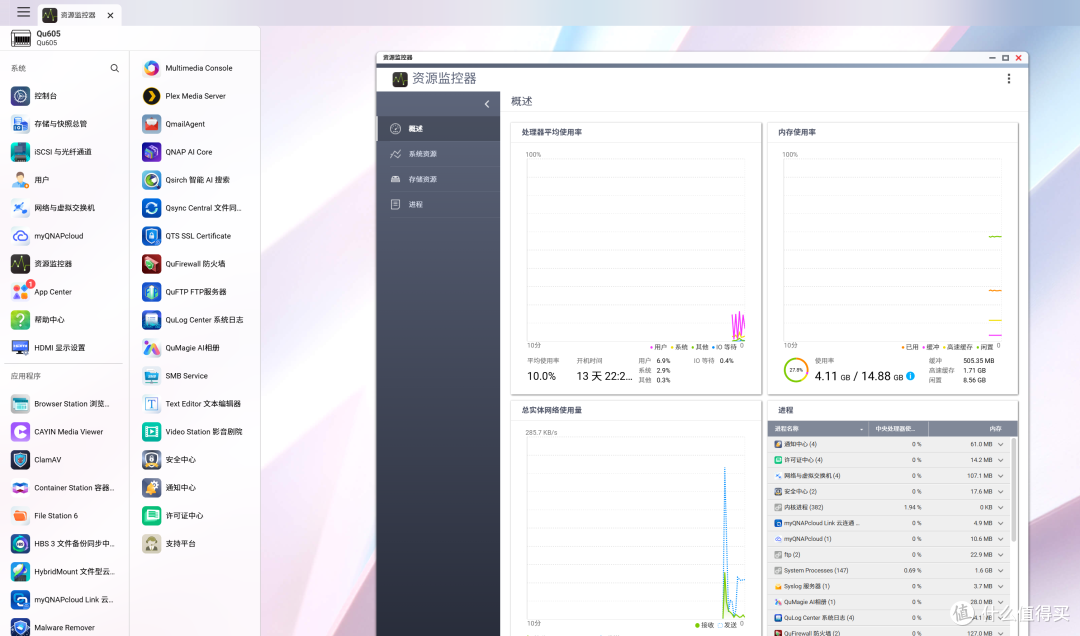Image resolution: width=1080 pixels, height=636 pixels.
Task: Search the app menu with magnifier icon
Action: tap(114, 68)
